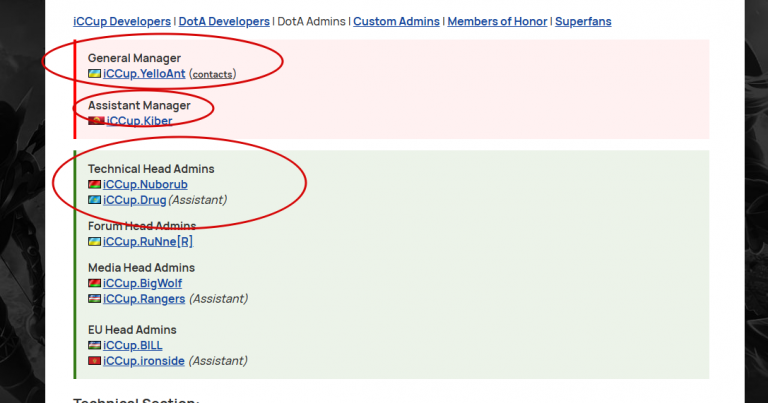This screenshot has width=768, height=403.
Task: Select the General Manager heading text
Action: (x=134, y=58)
